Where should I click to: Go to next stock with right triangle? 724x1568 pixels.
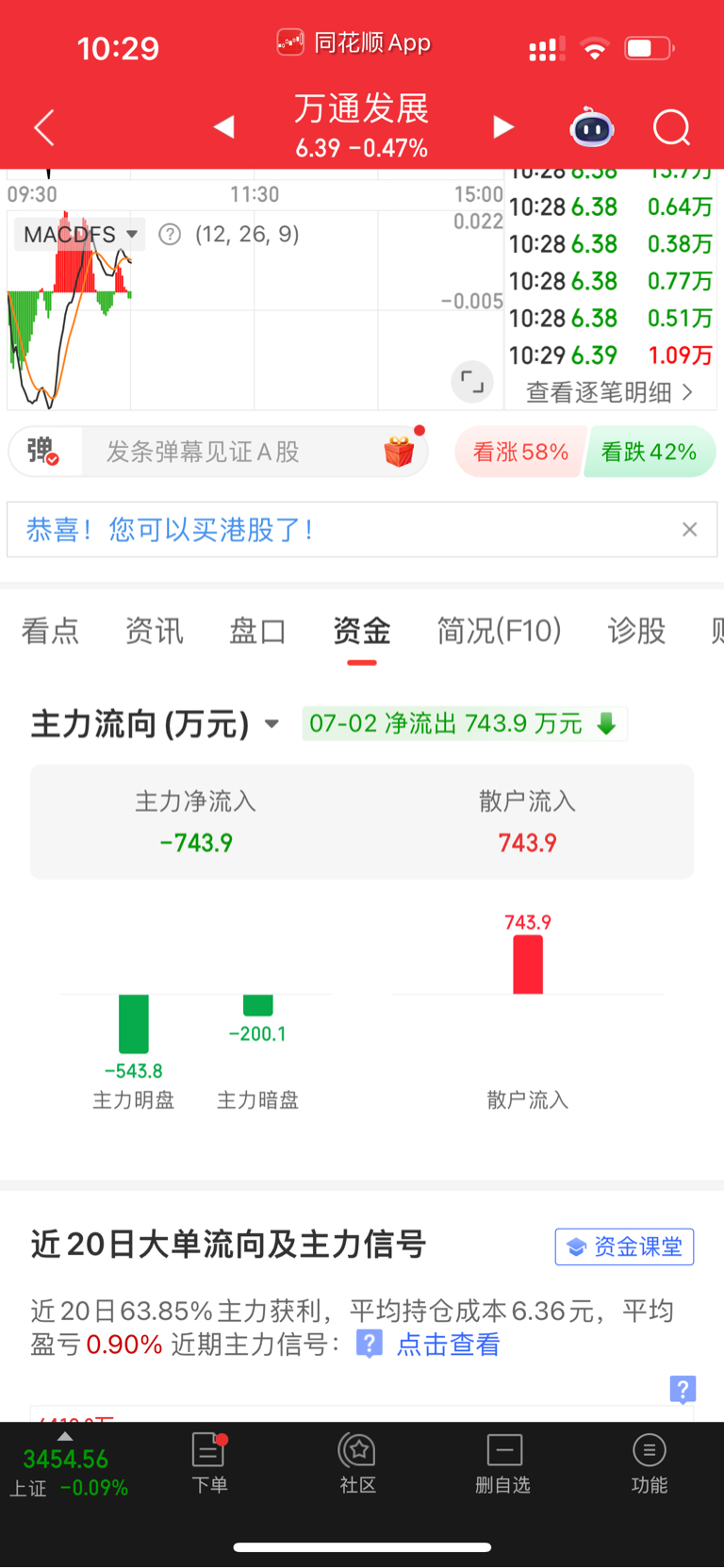503,127
